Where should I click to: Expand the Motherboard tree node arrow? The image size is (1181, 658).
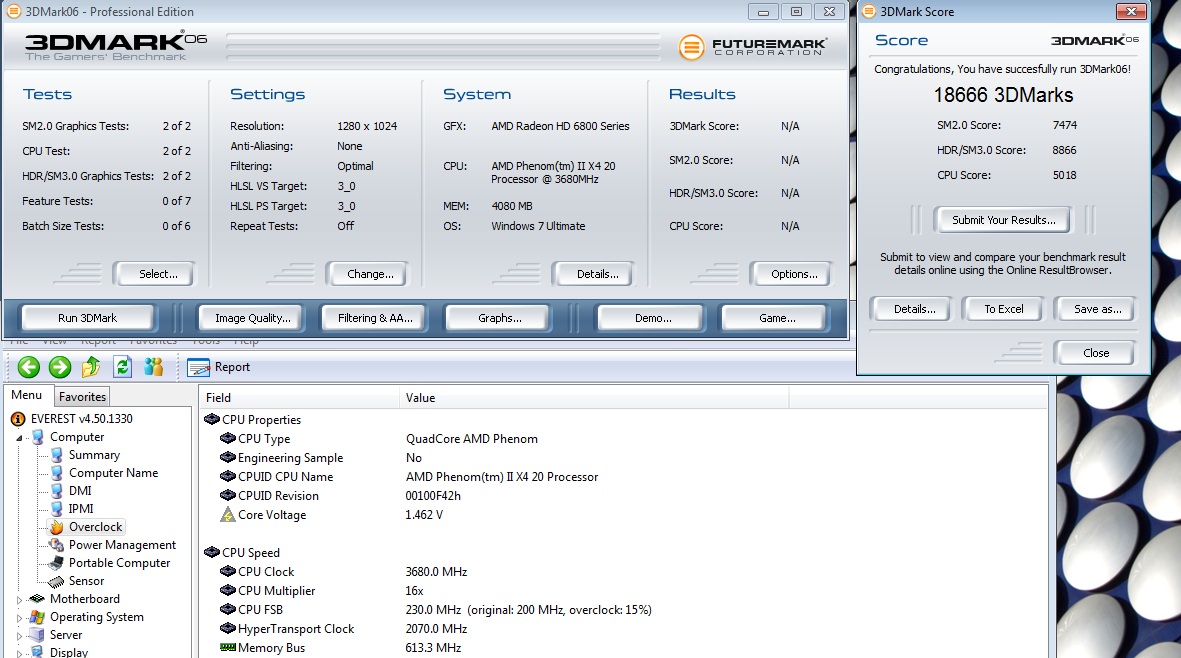(20, 599)
